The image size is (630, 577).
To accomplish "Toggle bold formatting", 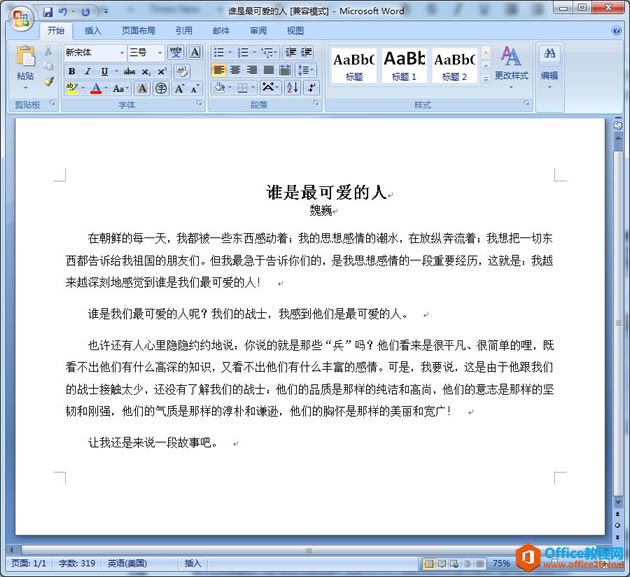I will 72,72.
